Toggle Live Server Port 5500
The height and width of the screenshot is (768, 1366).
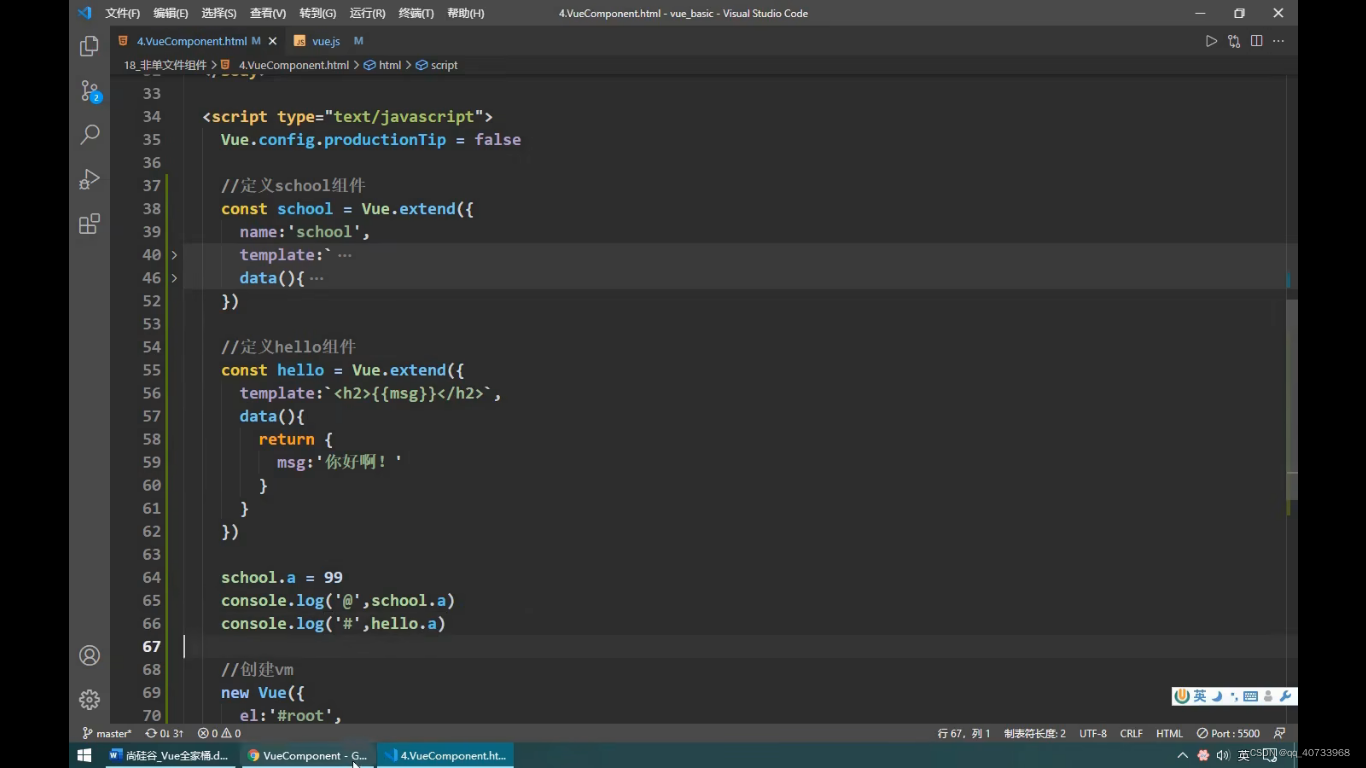(x=1229, y=733)
